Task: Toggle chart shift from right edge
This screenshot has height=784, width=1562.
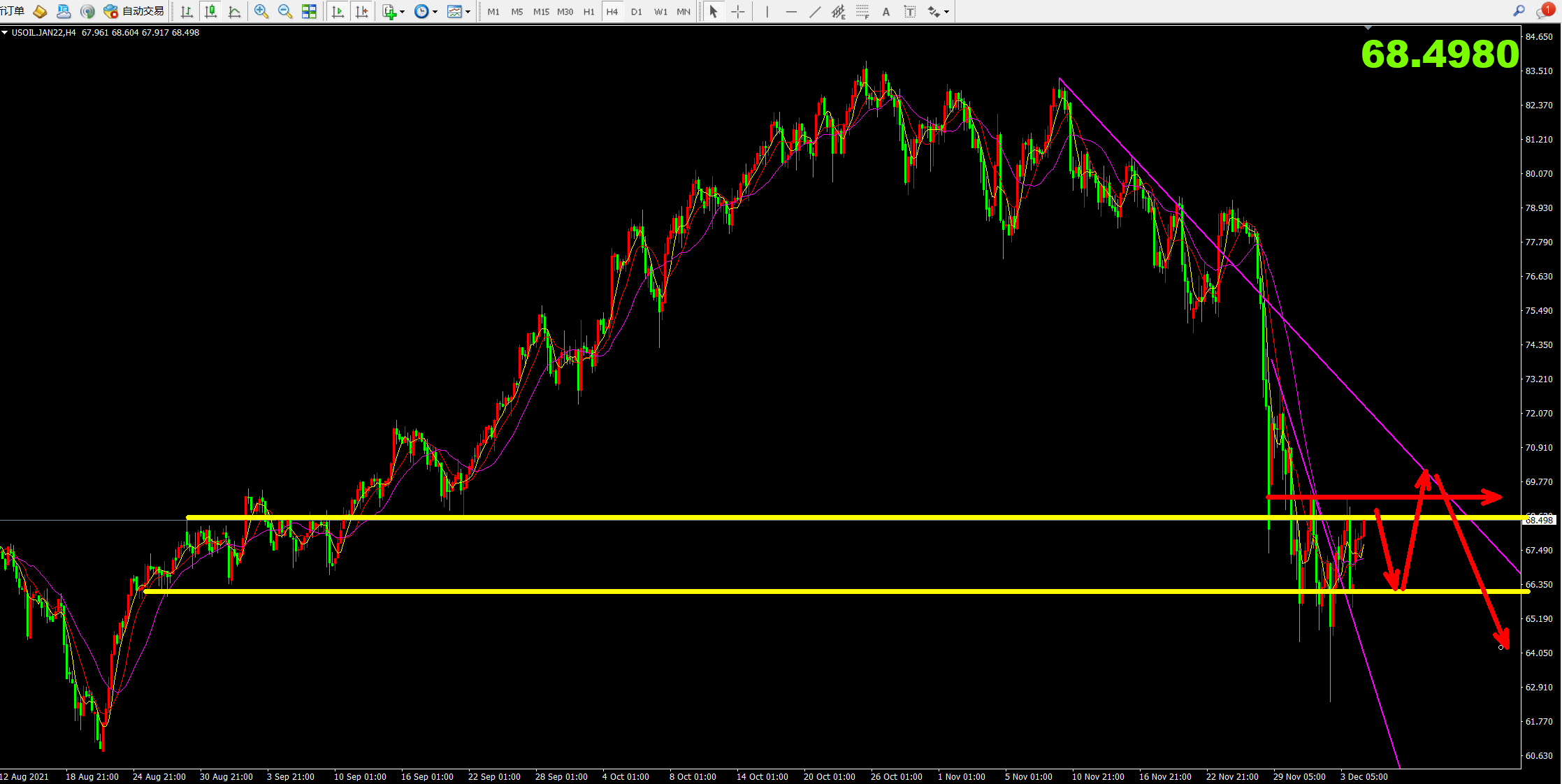Action: click(x=362, y=11)
